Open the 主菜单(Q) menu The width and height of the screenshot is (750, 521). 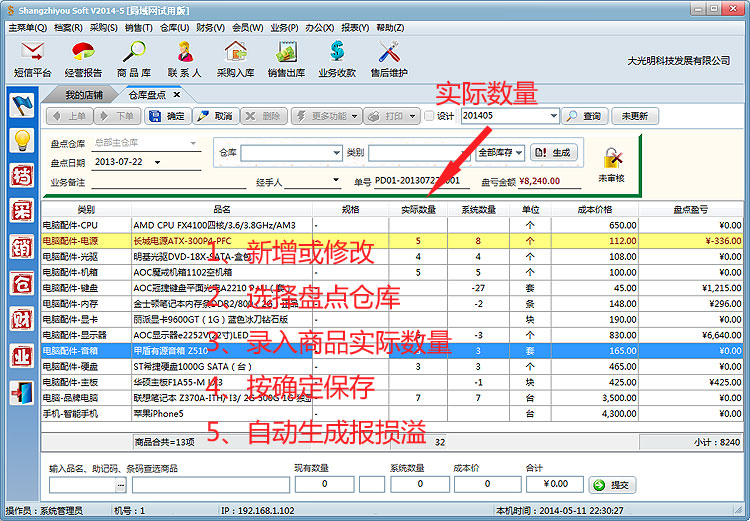[28, 28]
